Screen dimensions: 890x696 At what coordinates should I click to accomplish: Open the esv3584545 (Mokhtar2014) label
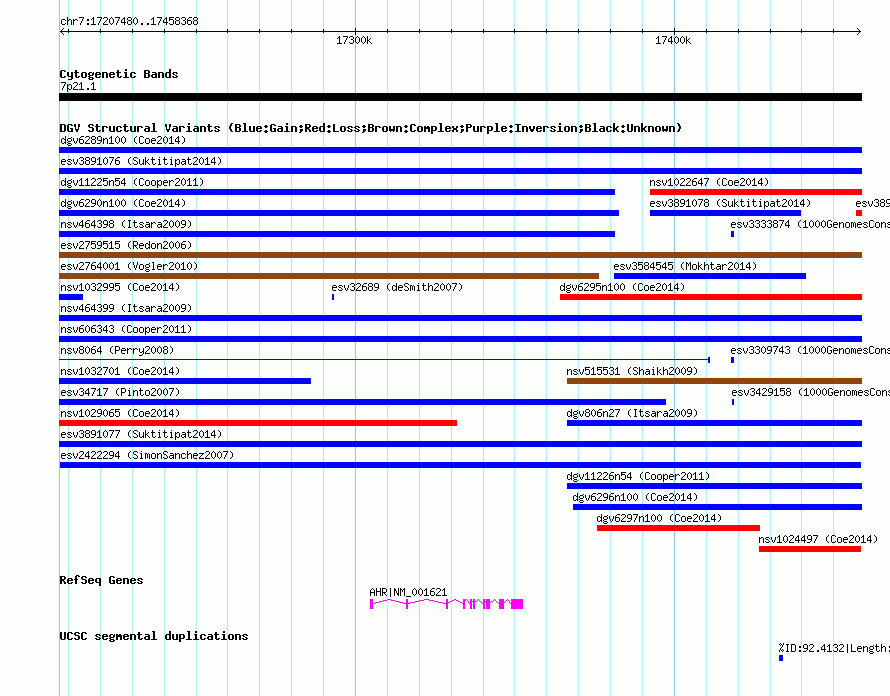(x=685, y=266)
